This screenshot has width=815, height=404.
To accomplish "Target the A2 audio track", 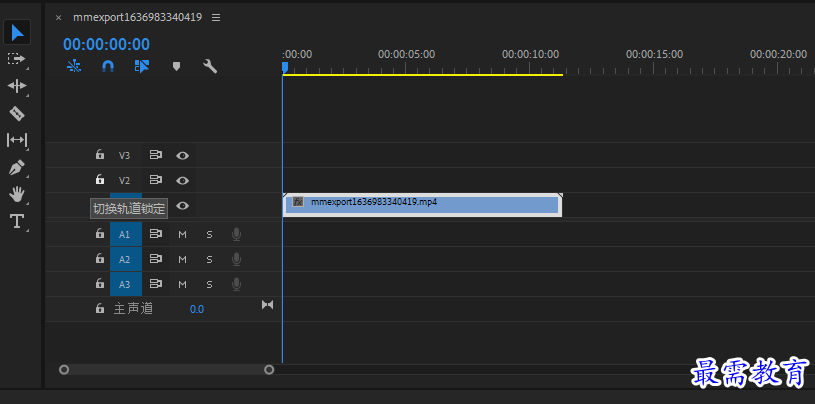I will (126, 259).
